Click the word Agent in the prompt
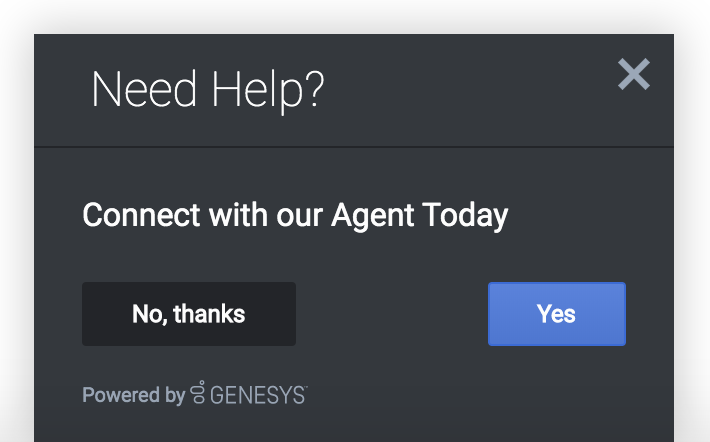Screen dimensions: 710x442 tap(373, 216)
